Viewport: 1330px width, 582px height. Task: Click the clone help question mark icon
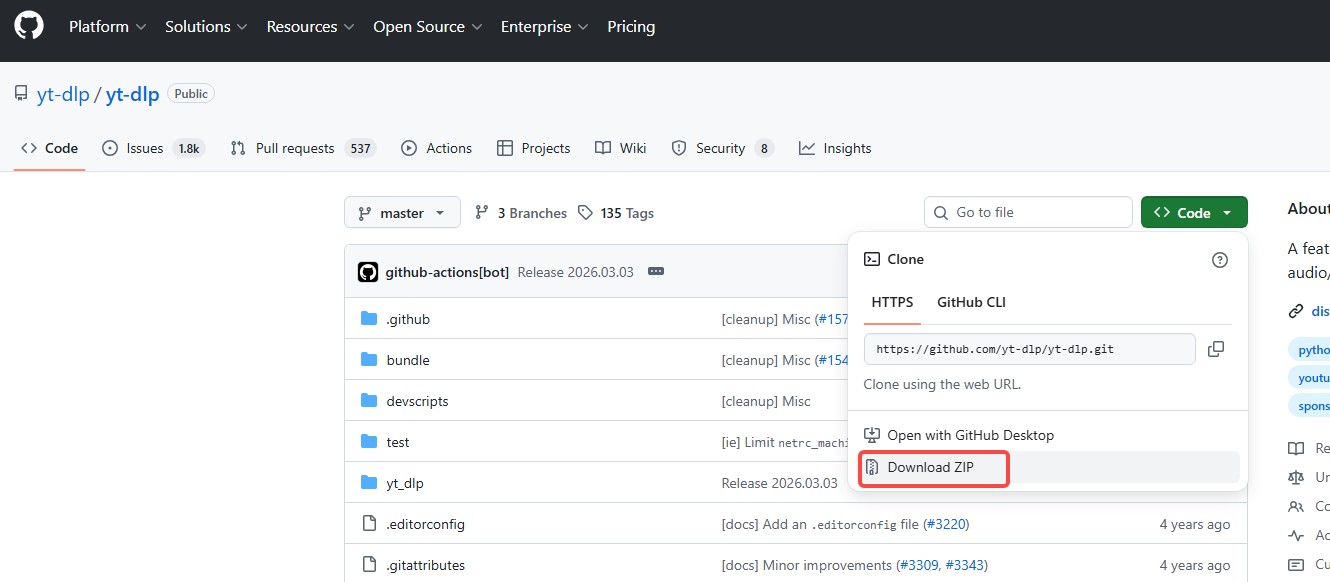(1219, 259)
